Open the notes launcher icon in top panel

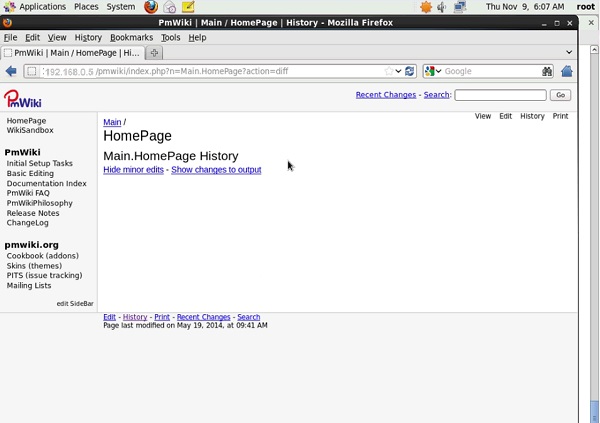click(188, 7)
